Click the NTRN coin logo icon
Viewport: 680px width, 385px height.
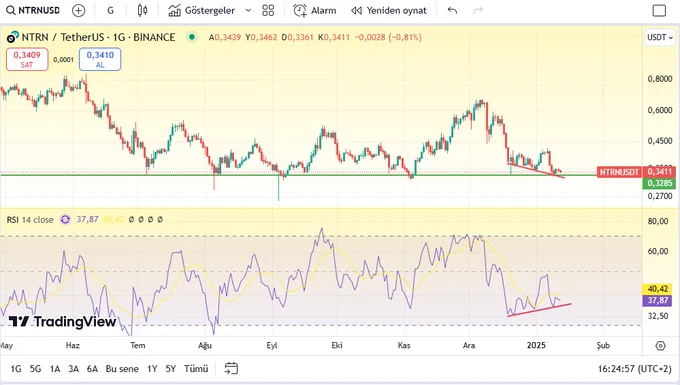click(x=13, y=37)
